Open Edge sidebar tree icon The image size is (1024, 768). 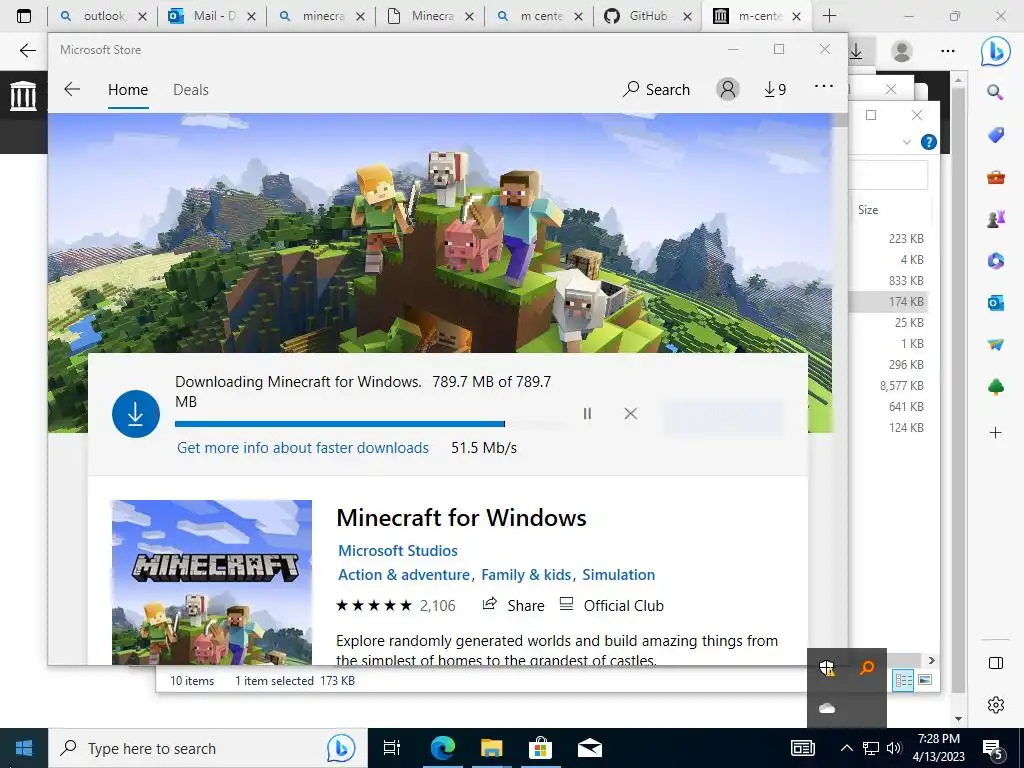pos(995,387)
